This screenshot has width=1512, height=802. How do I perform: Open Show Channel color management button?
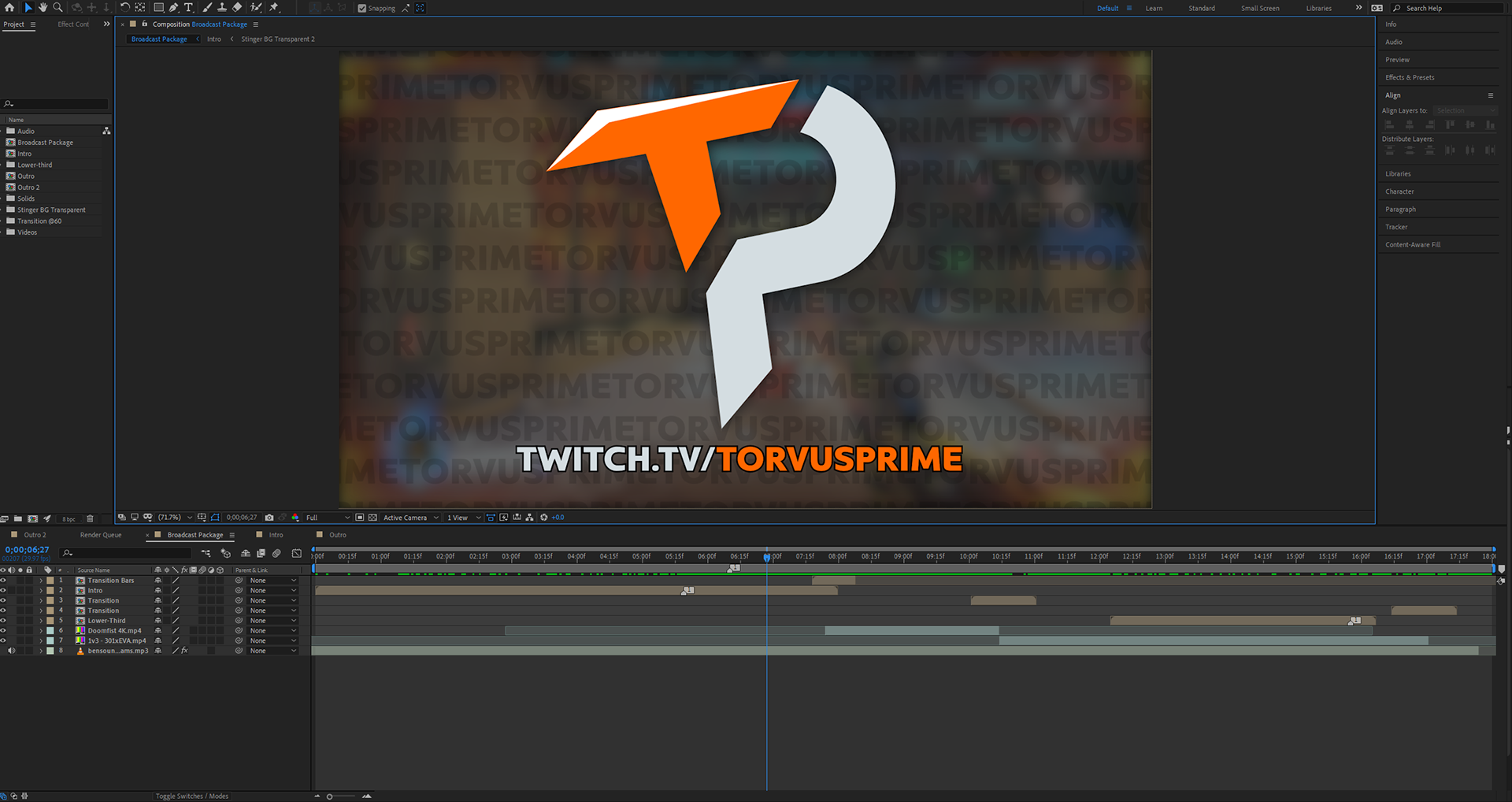[295, 518]
